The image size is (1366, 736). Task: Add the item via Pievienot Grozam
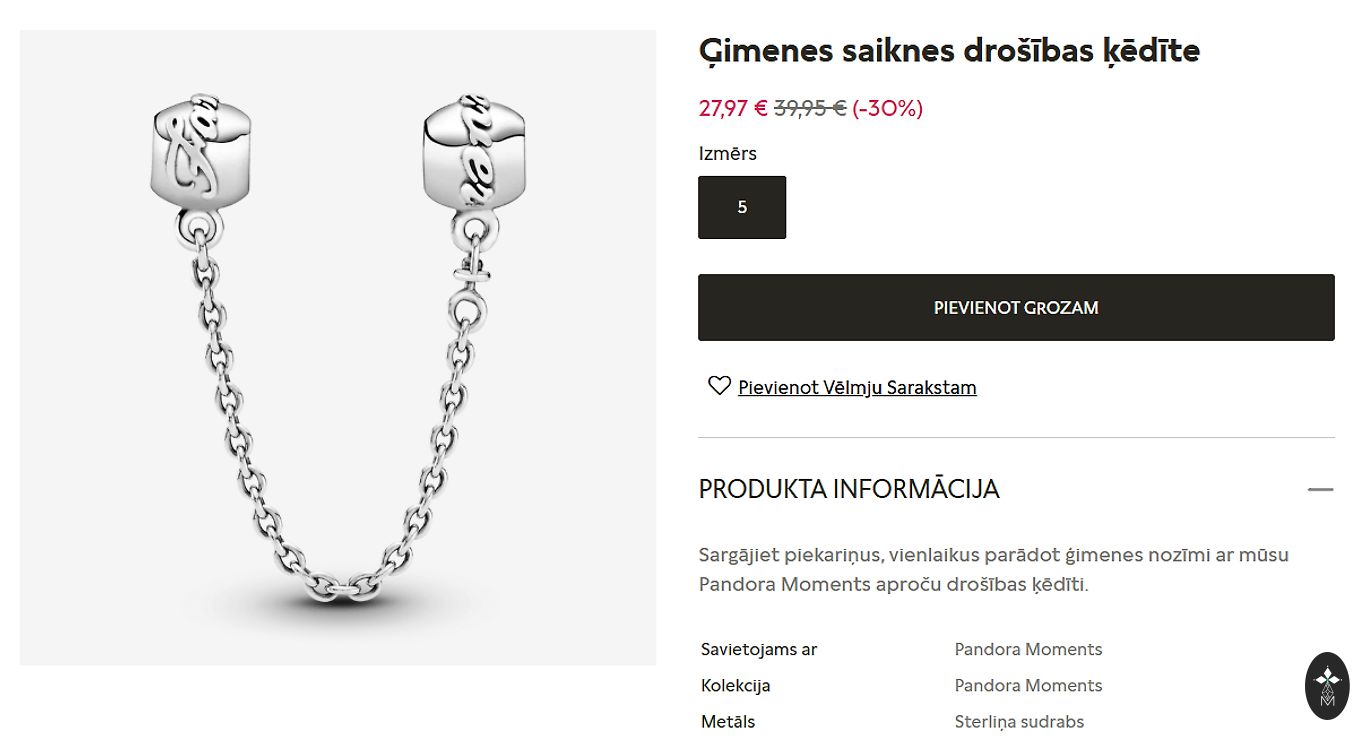[x=1016, y=308]
